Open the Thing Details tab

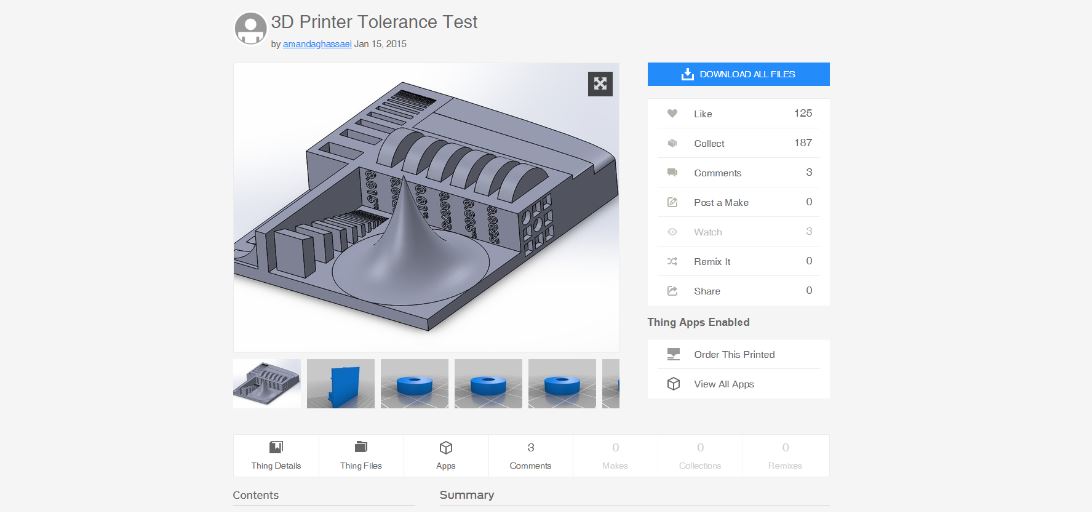tap(276, 456)
